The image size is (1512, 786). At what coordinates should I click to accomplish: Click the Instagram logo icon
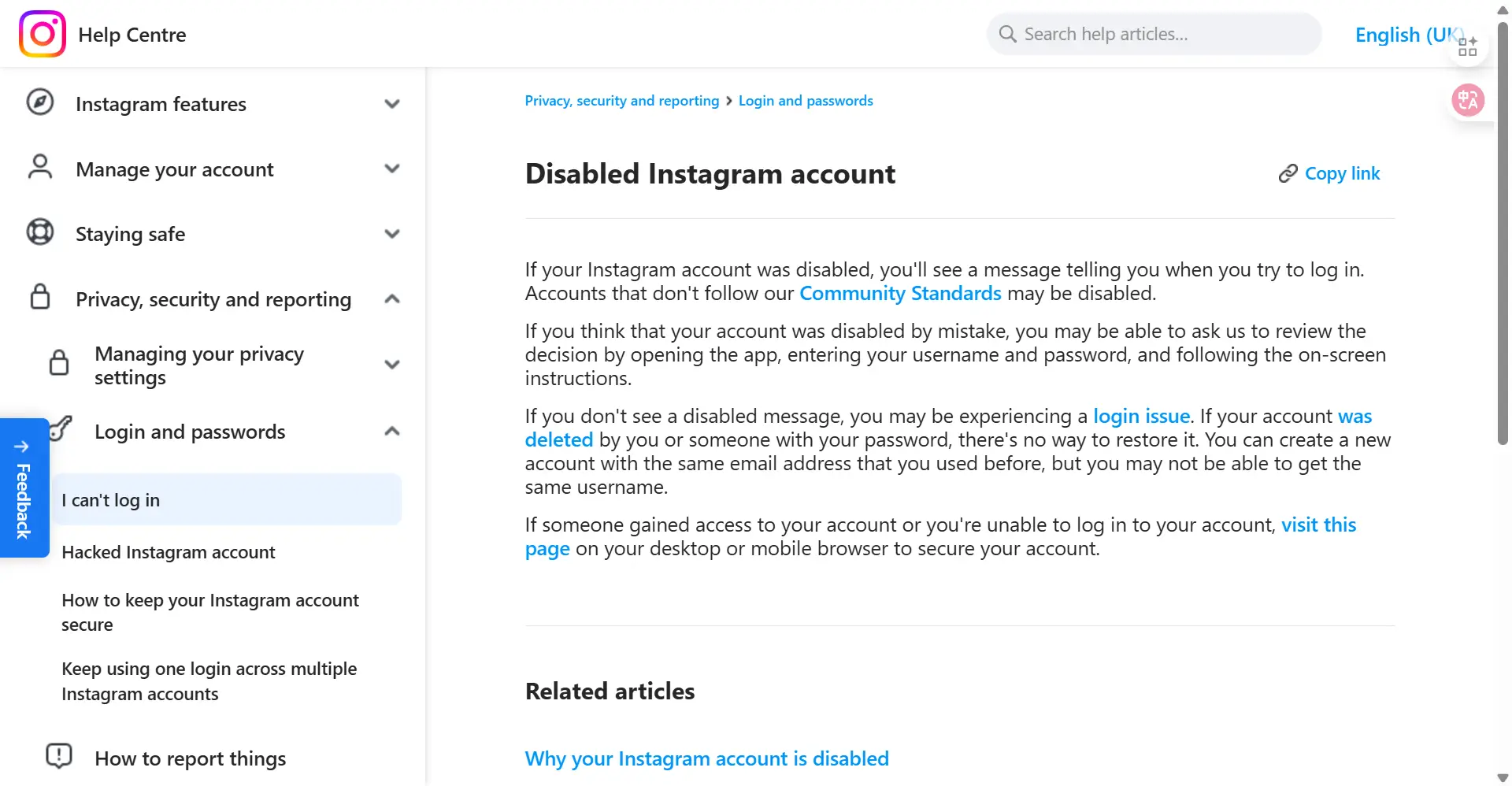click(x=43, y=34)
